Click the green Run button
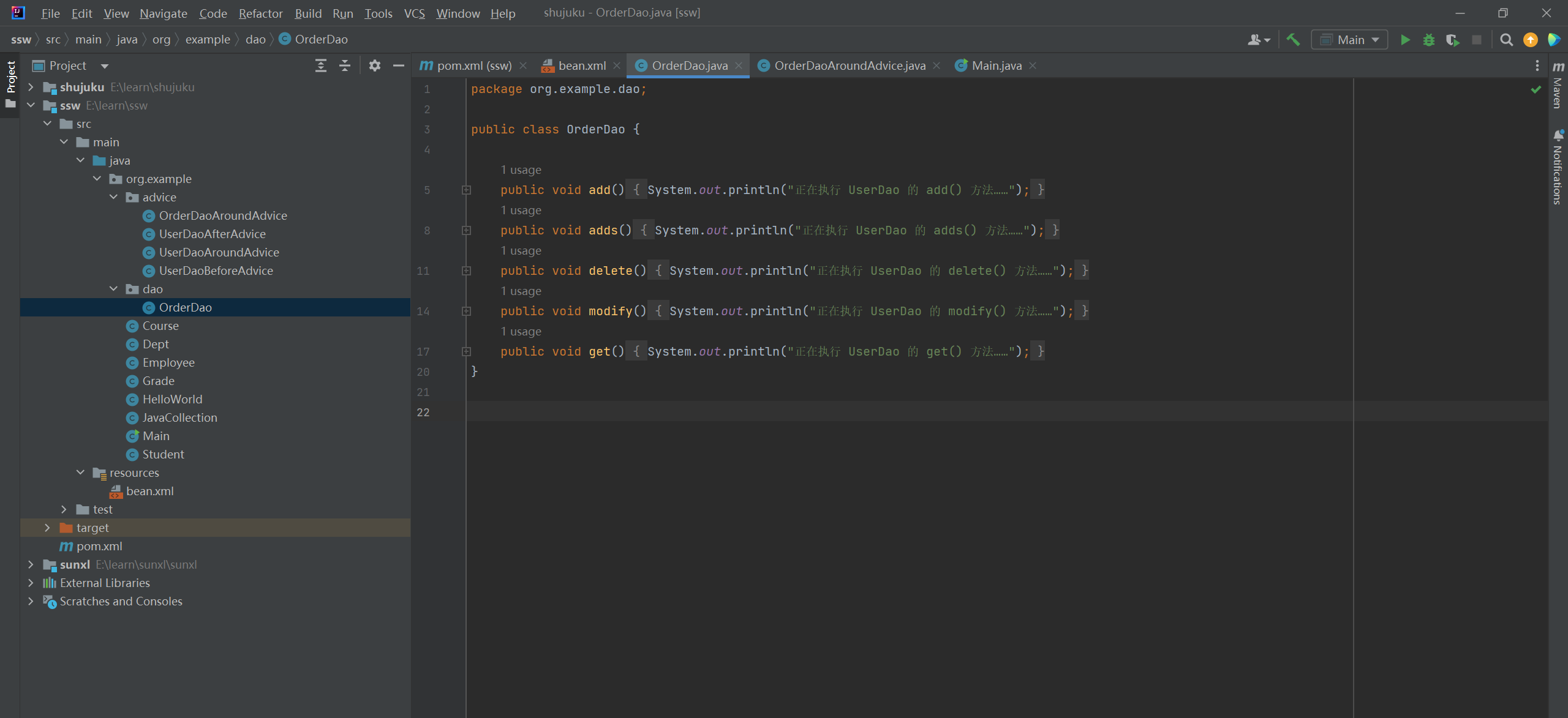Viewport: 1568px width, 718px height. (x=1405, y=40)
